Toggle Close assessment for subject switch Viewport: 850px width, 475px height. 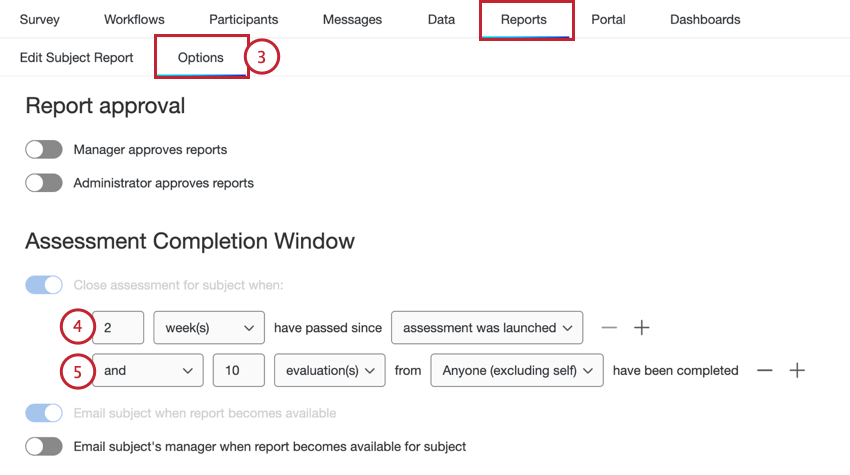tap(44, 285)
